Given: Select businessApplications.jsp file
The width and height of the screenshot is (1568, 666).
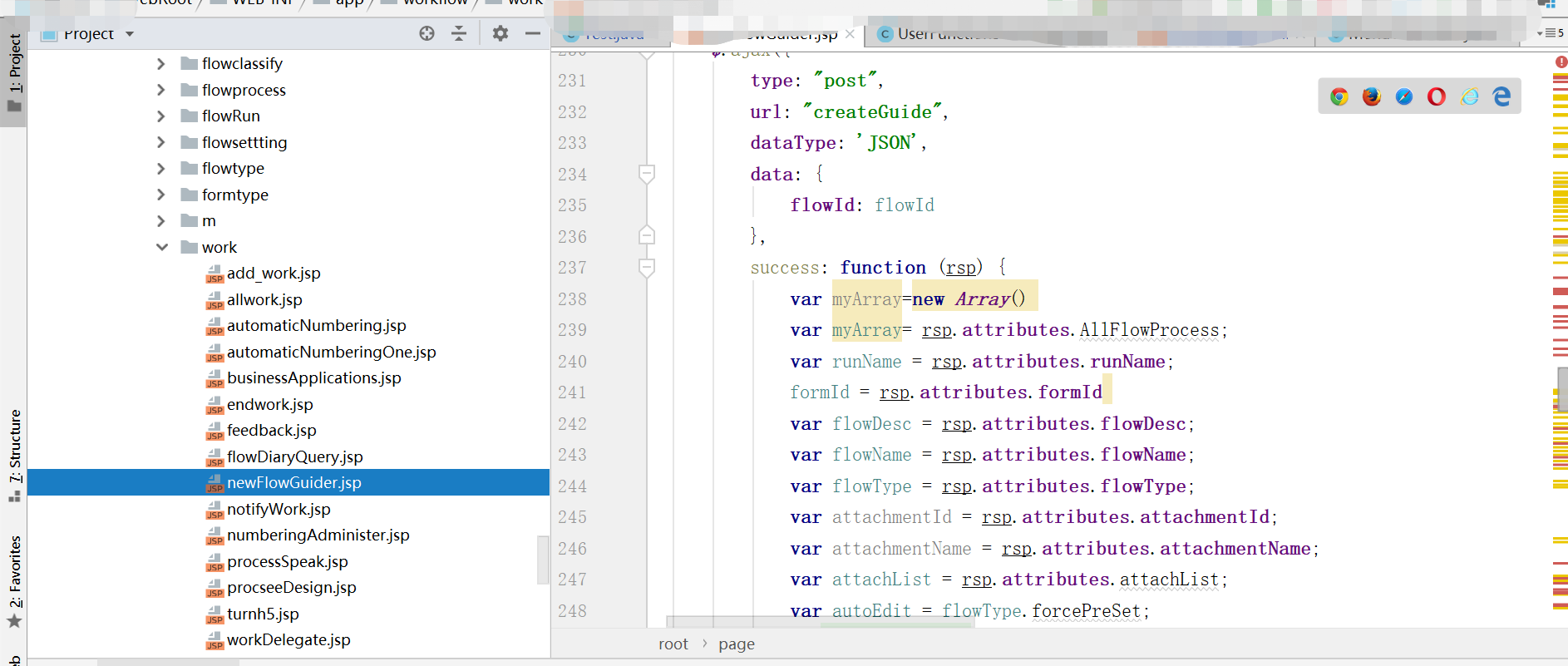Looking at the screenshot, I should tap(313, 378).
